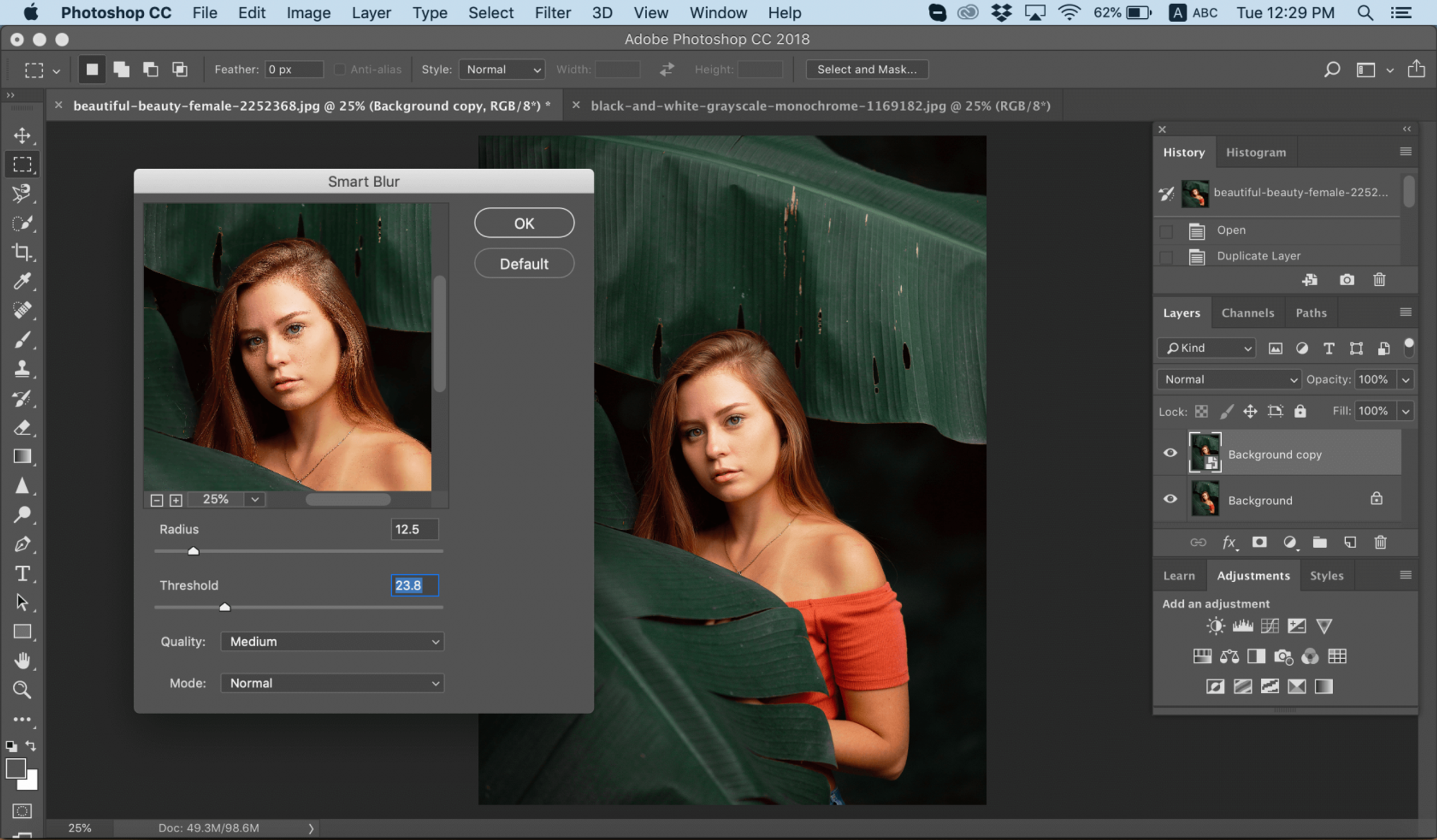Switch to the Channels tab
Screen dimensions: 1437x840
point(1247,312)
